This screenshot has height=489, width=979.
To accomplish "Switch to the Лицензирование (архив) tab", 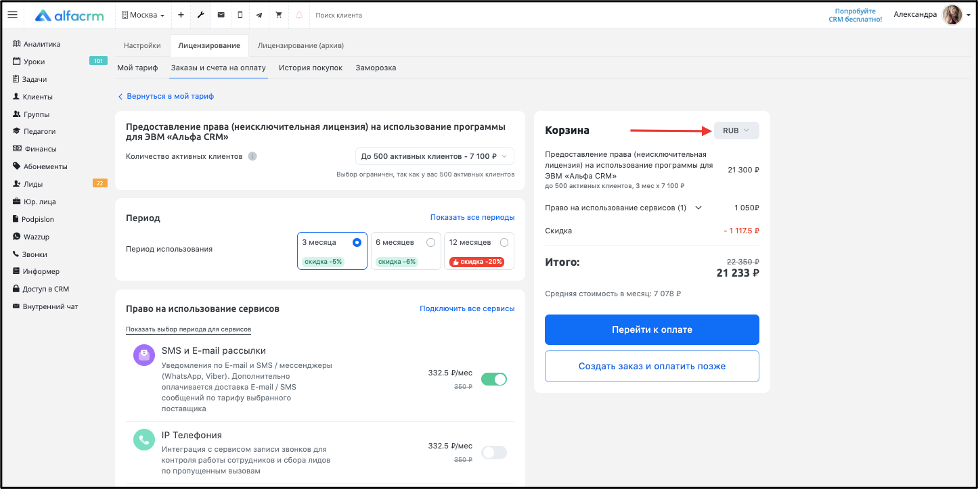I will (x=300, y=46).
